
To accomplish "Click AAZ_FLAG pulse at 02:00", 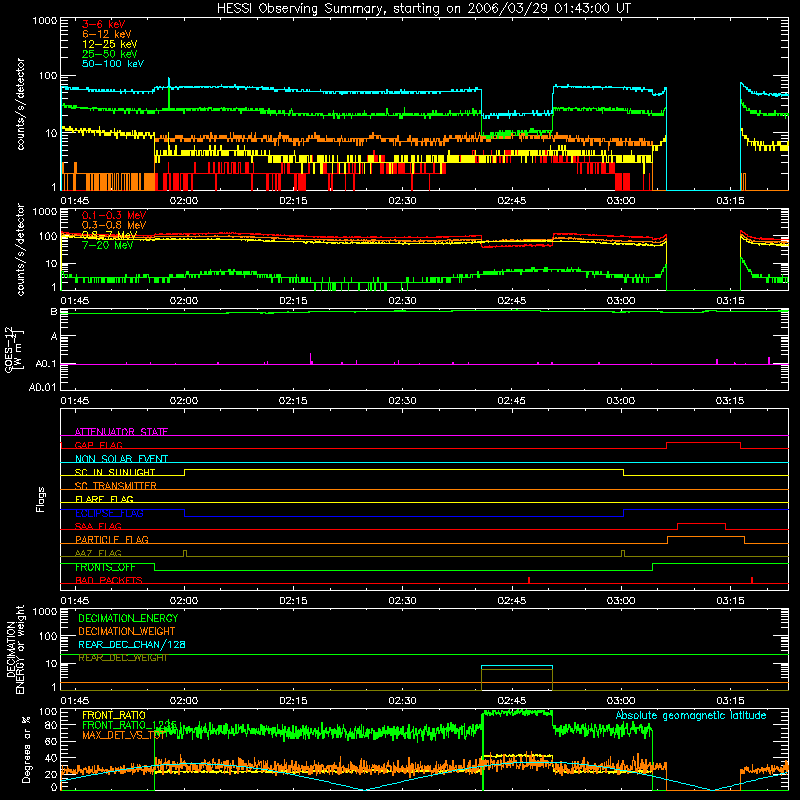I will 185,554.
